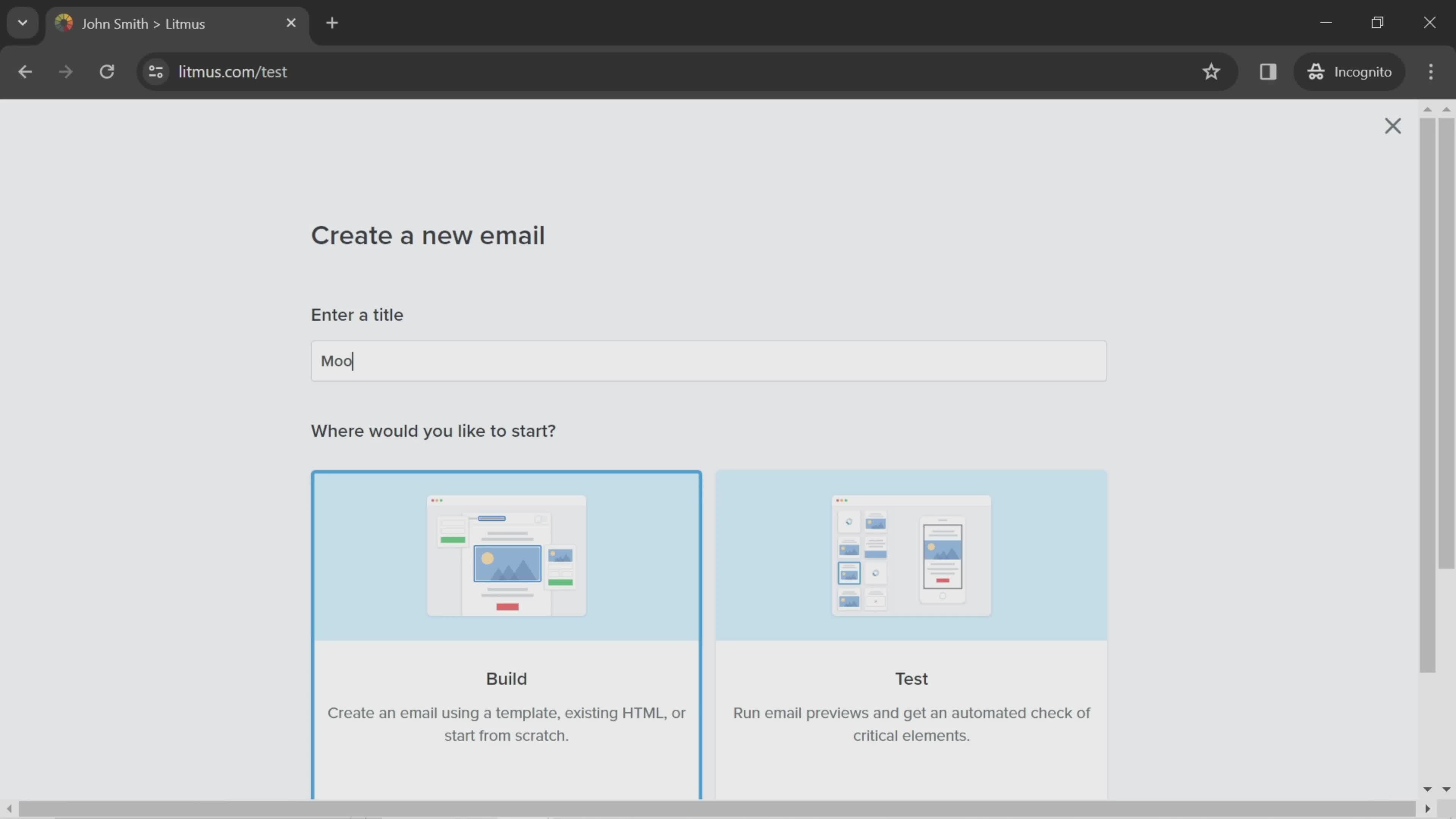Click the title input field
The width and height of the screenshot is (1456, 819).
click(708, 361)
